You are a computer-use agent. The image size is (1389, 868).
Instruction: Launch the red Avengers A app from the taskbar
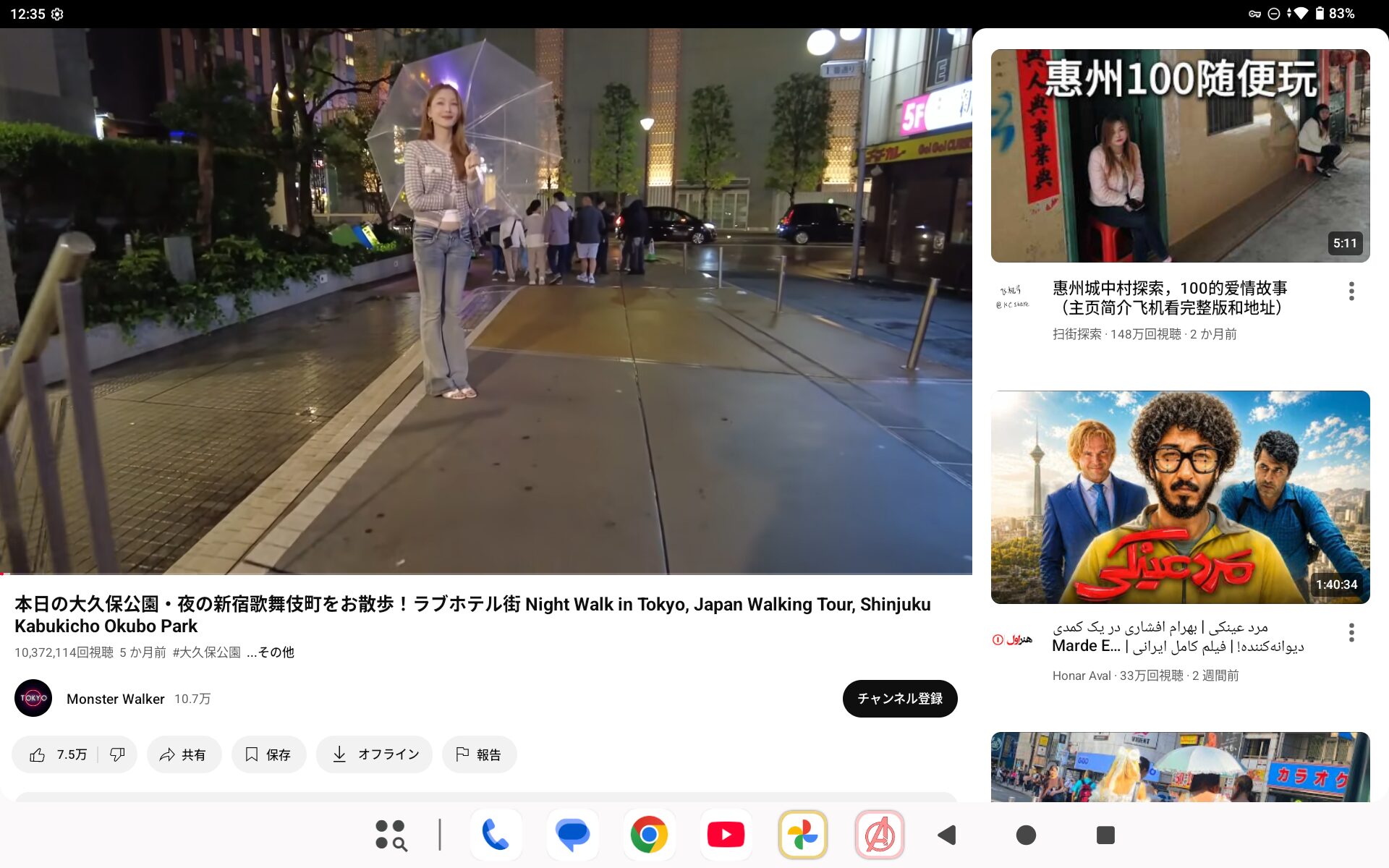879,835
